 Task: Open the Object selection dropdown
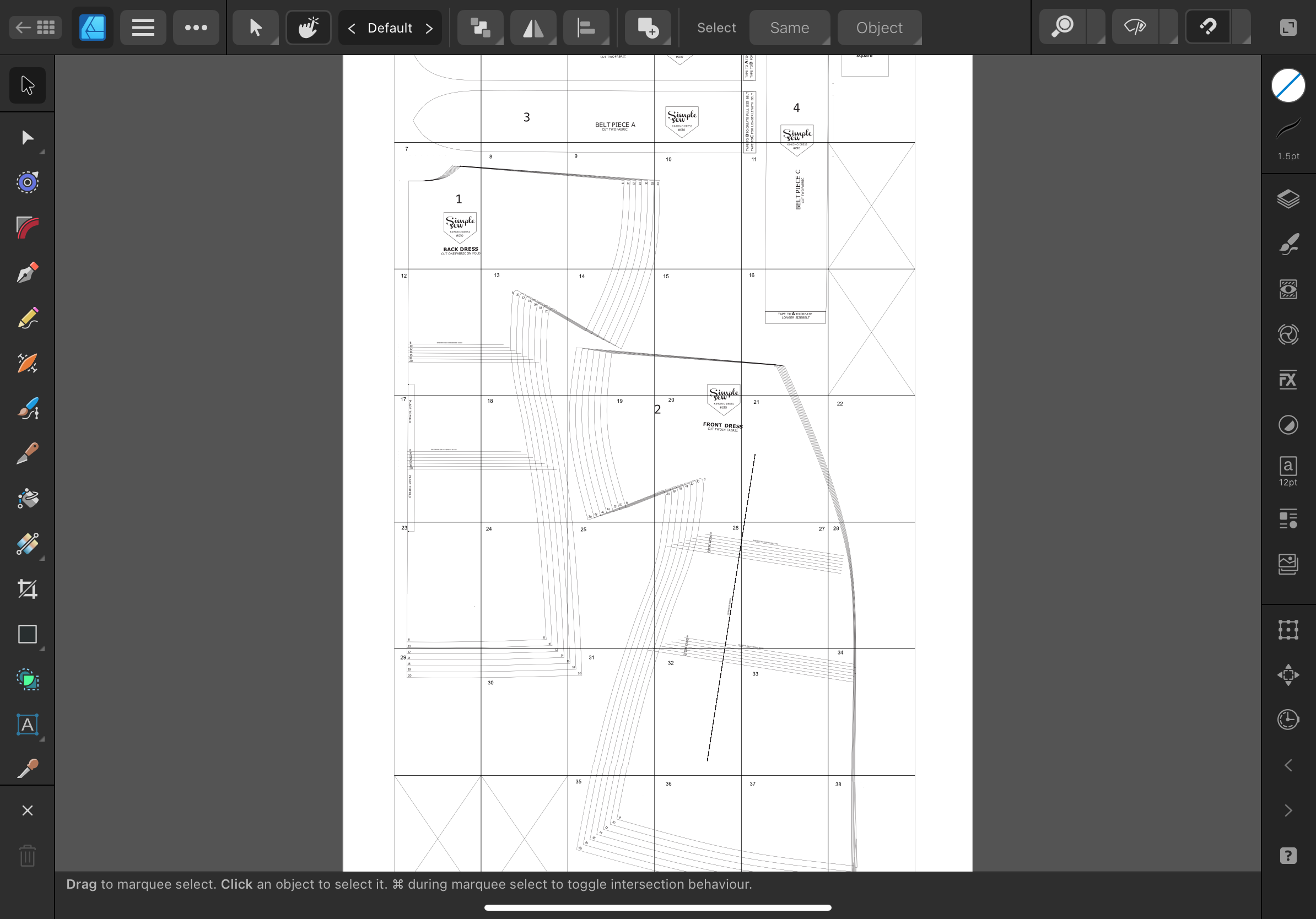pos(879,28)
